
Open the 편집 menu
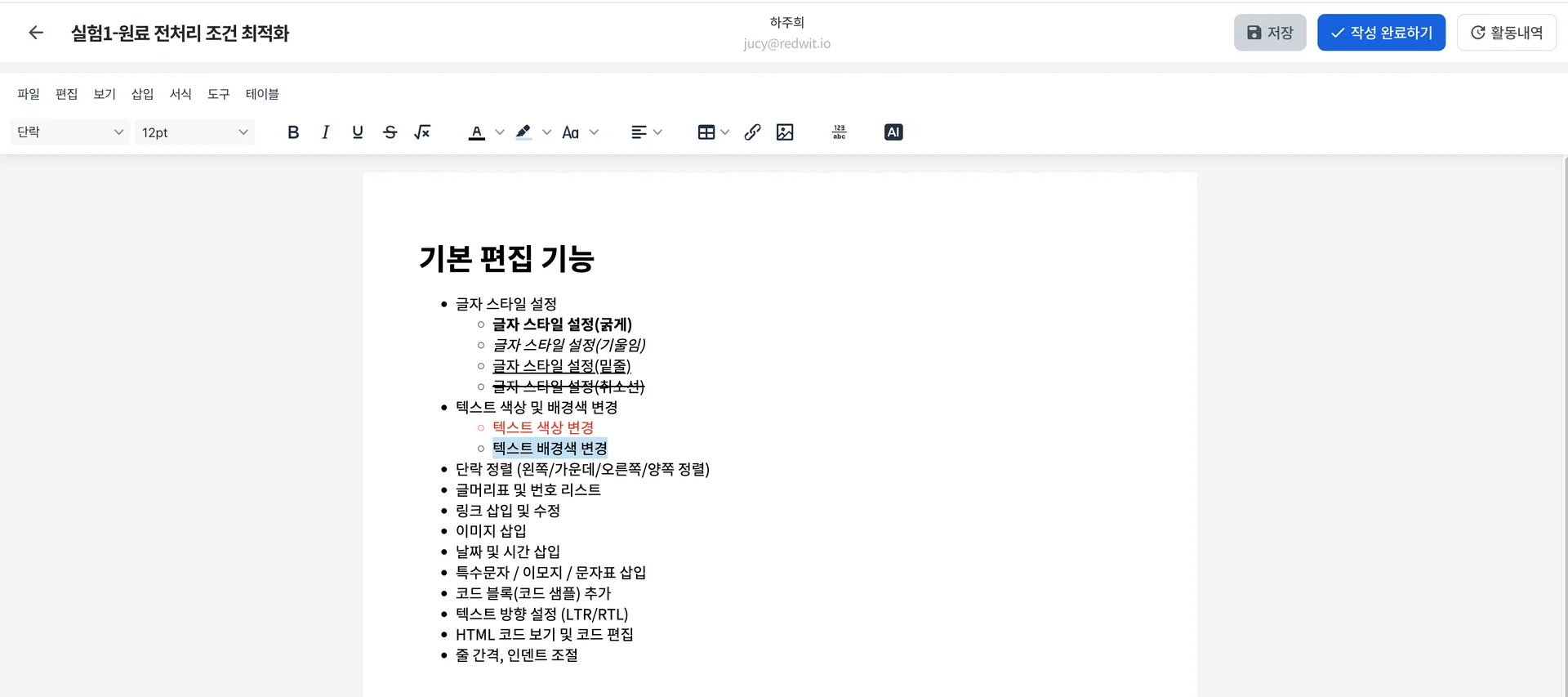[66, 94]
